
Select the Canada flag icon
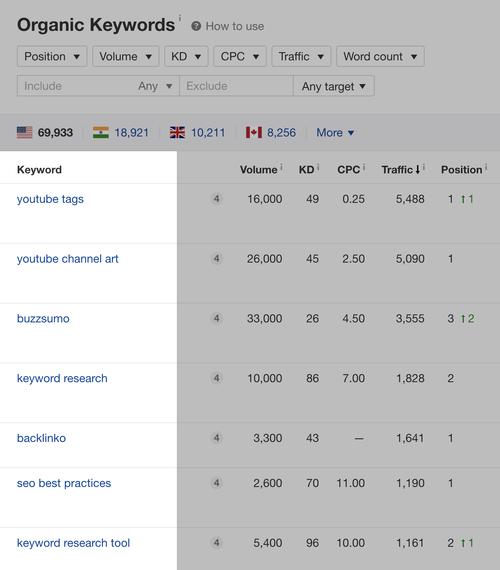254,132
